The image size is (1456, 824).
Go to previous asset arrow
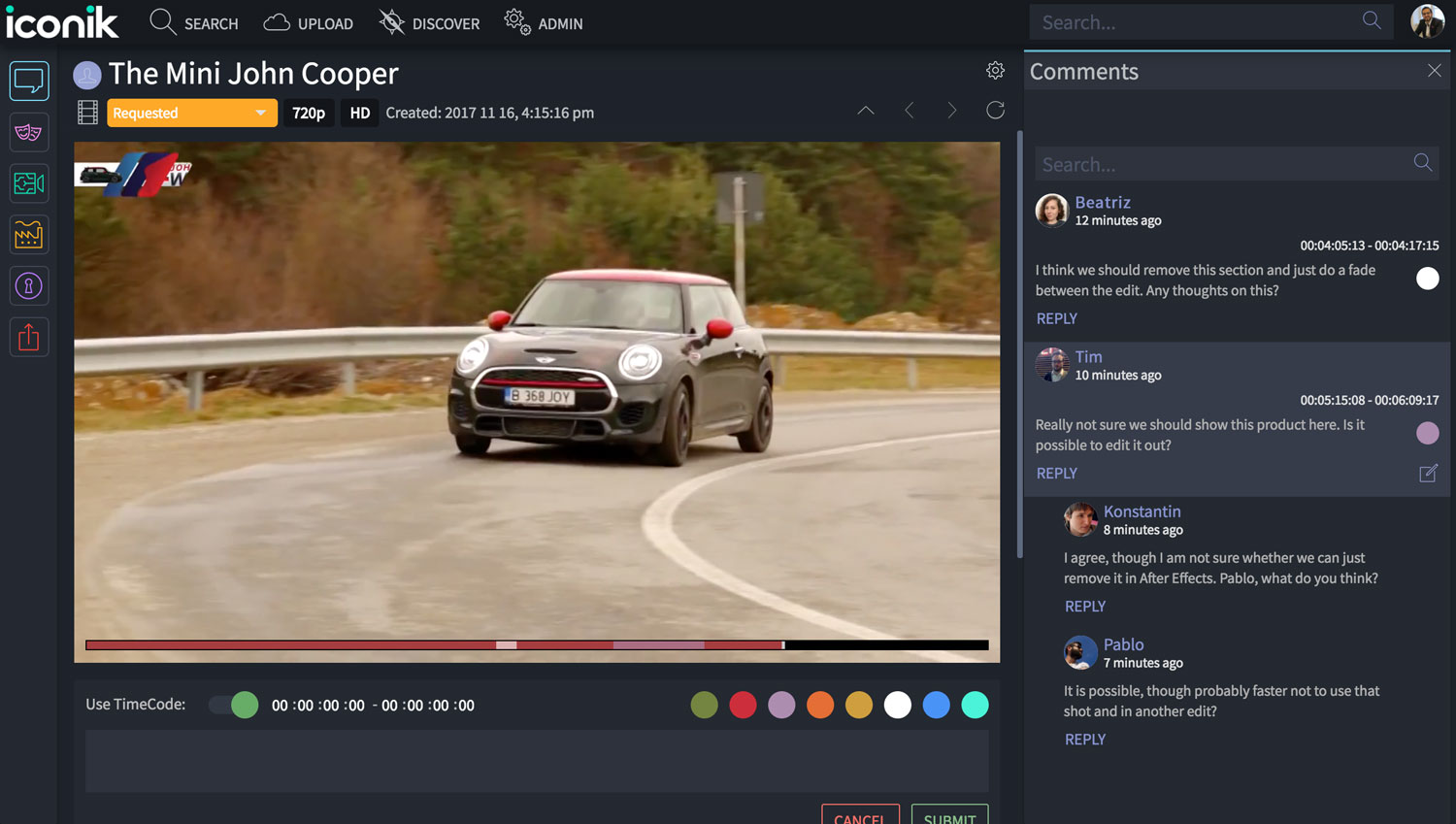coord(910,111)
